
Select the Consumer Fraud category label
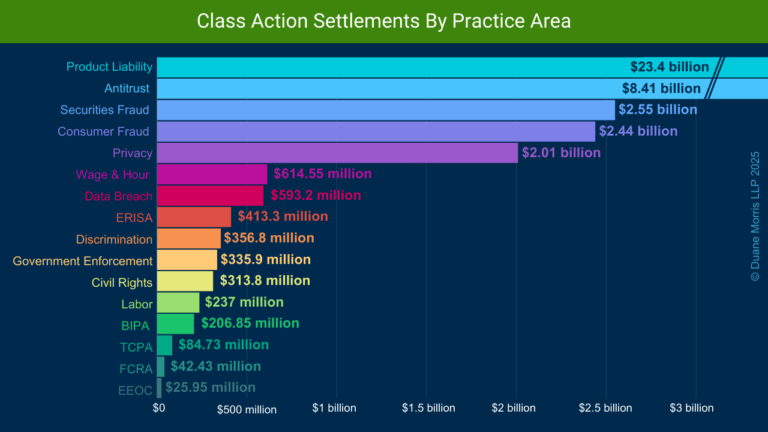[x=105, y=131]
